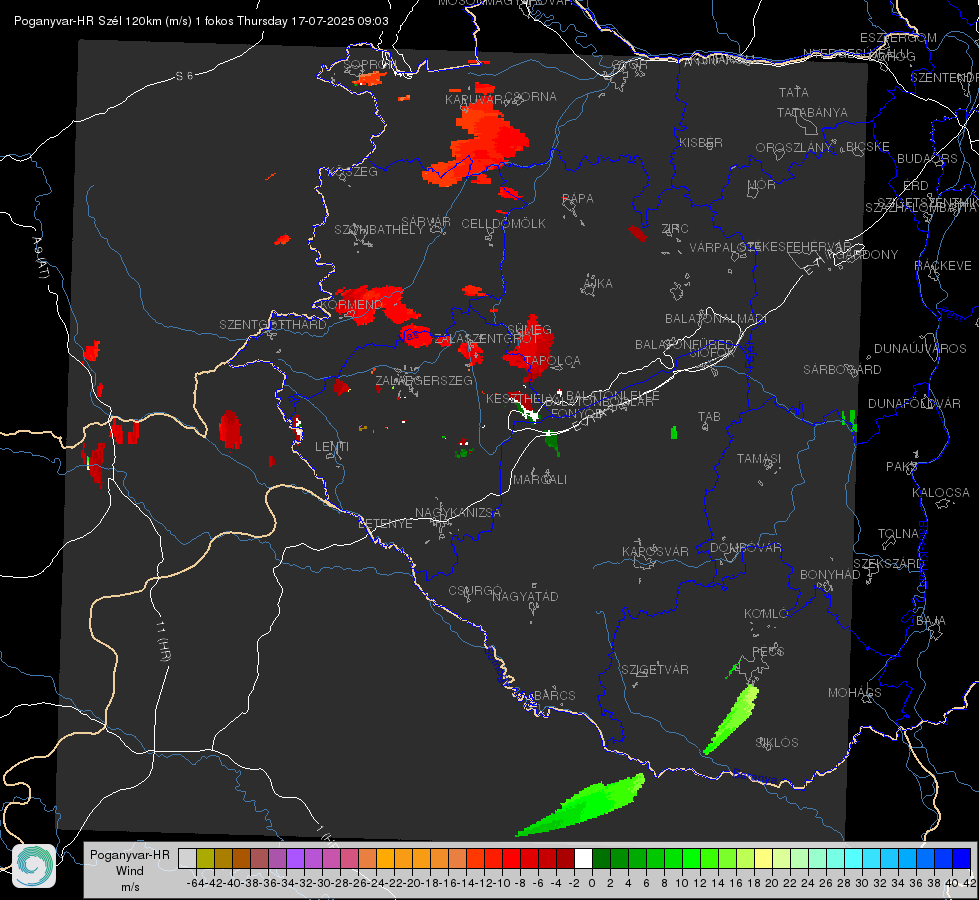Click the Poganyvar-HR radar title text
Viewport: 979px width, 900px height.
tap(201, 21)
